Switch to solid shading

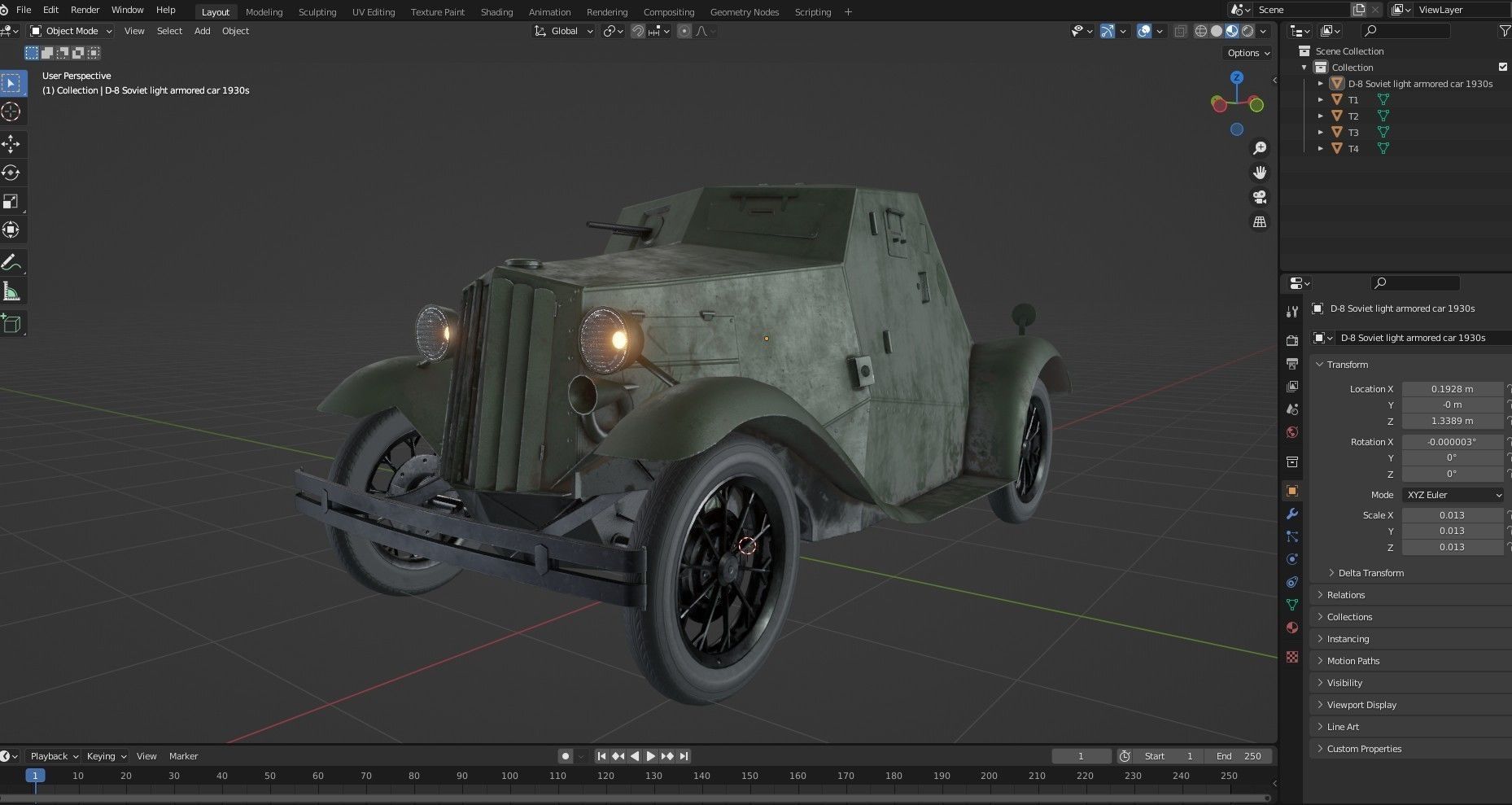(1217, 31)
